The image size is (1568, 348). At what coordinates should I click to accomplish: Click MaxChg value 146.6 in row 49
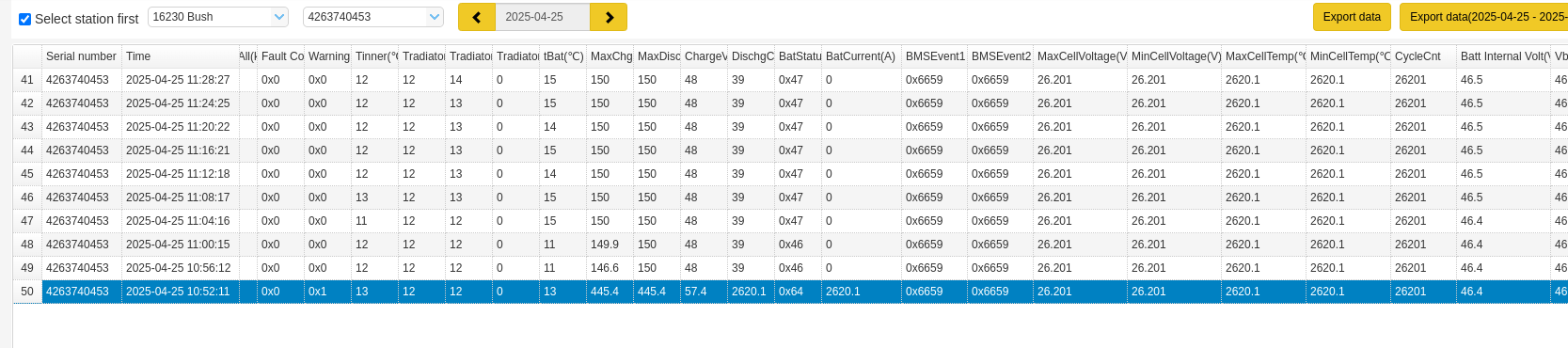pyautogui.click(x=610, y=268)
